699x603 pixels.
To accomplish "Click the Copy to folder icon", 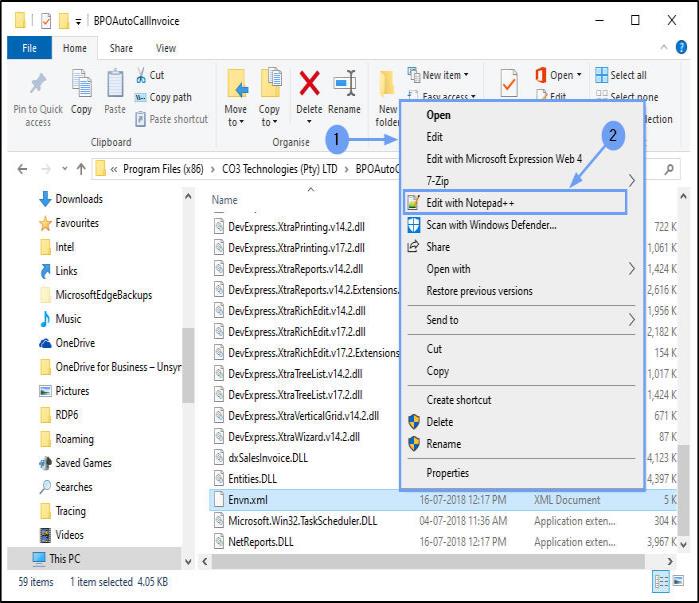I will 271,82.
